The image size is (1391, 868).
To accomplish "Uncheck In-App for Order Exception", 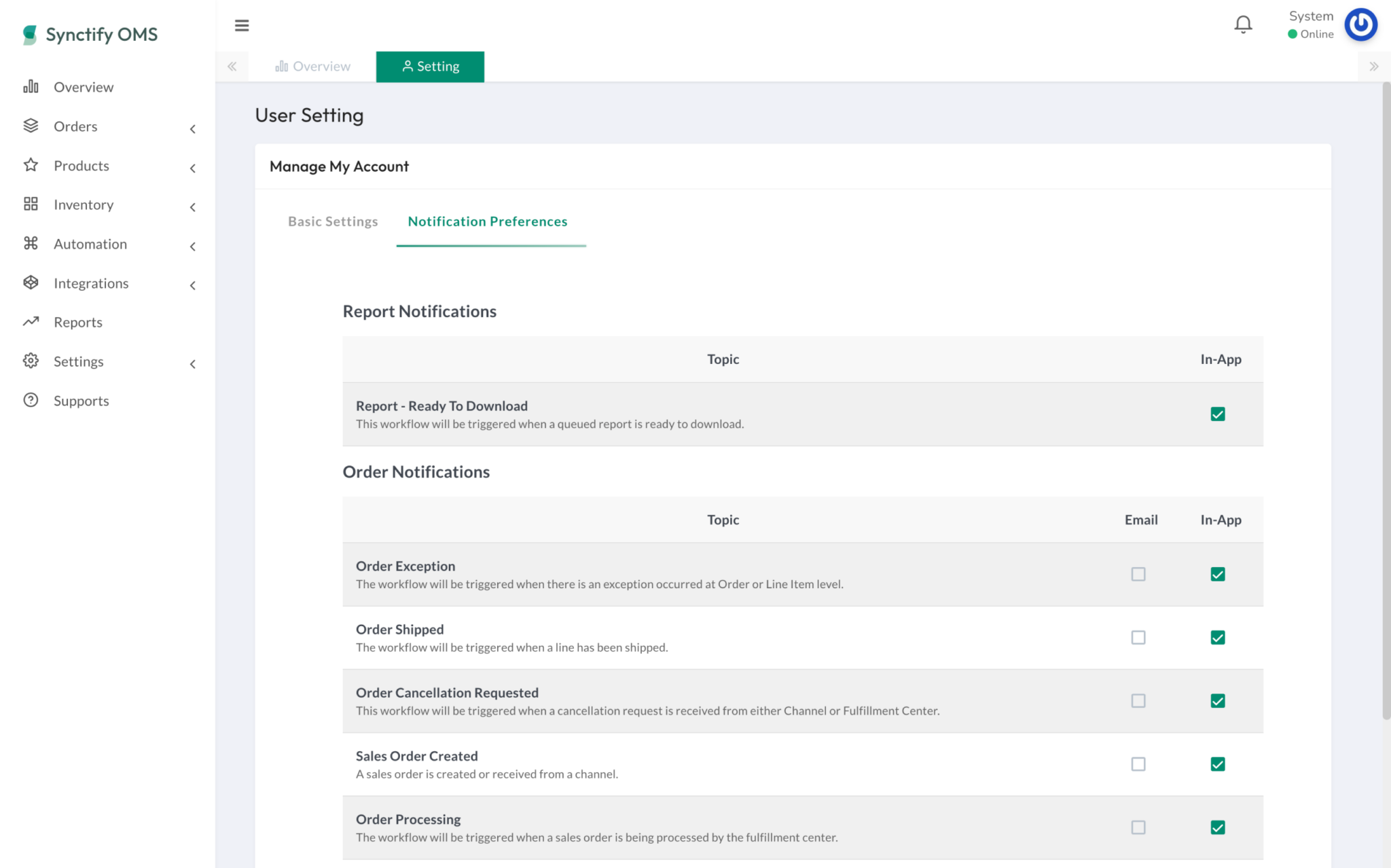I will [1218, 575].
